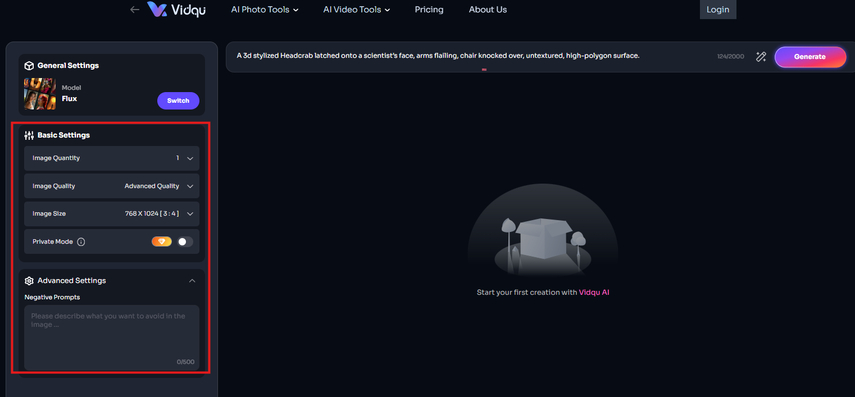Open the About Us page
Screen dimensions: 855x397
click(487, 10)
